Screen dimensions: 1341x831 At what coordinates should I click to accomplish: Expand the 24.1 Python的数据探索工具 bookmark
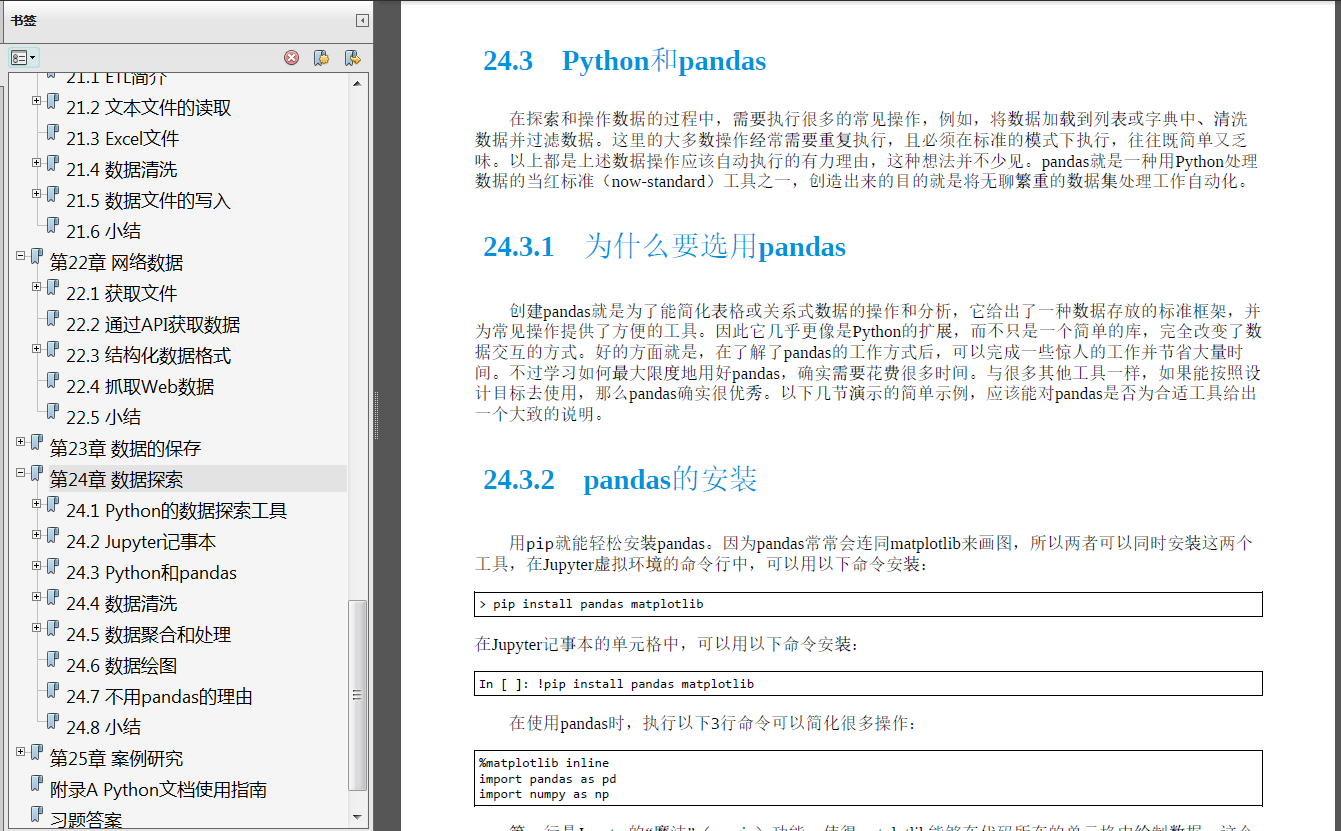point(37,503)
